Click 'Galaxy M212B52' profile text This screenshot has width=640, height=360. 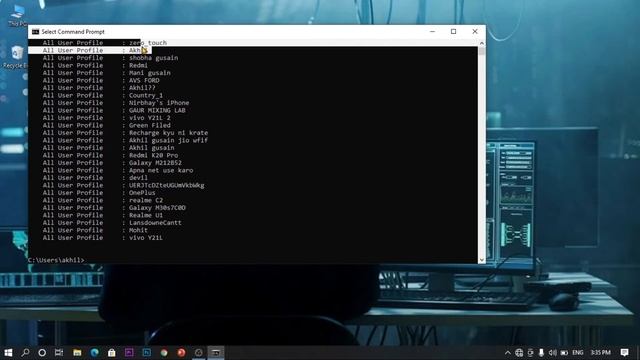(156, 163)
